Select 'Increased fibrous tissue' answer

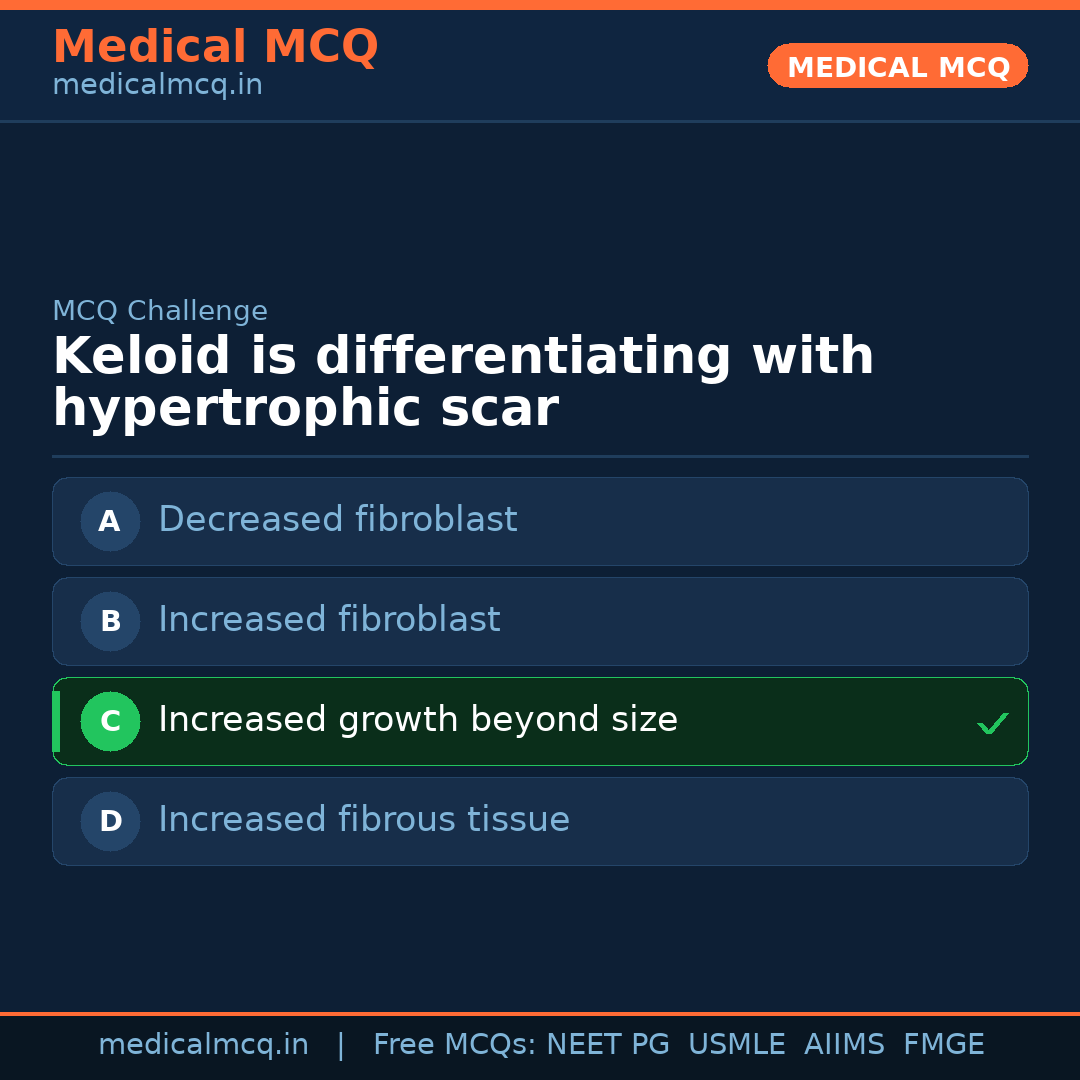tap(364, 820)
